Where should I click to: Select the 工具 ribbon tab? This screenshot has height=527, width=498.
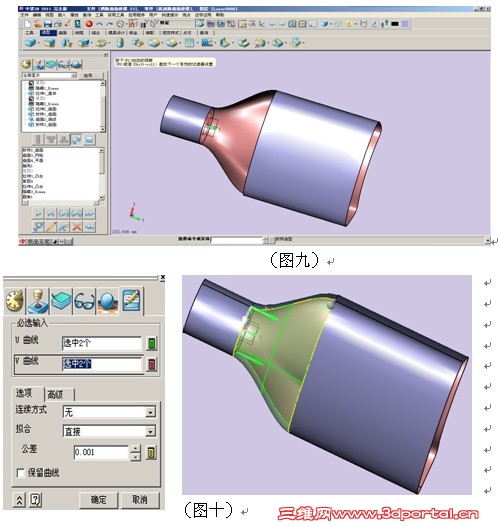30,33
